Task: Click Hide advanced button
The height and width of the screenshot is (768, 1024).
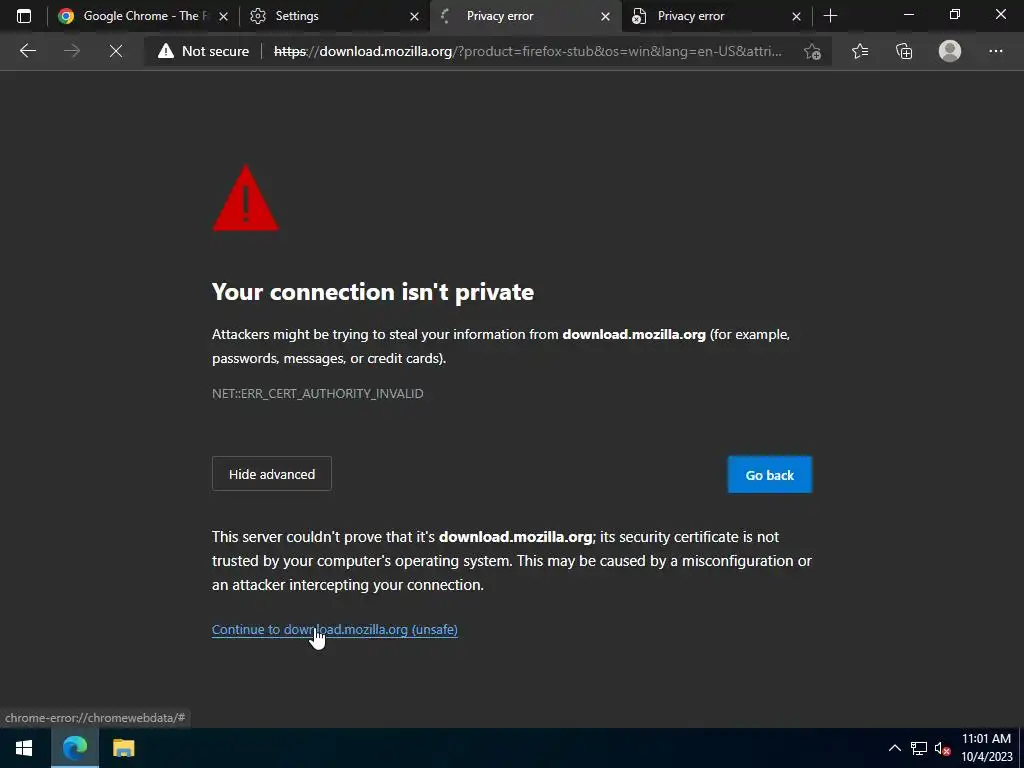Action: [272, 474]
